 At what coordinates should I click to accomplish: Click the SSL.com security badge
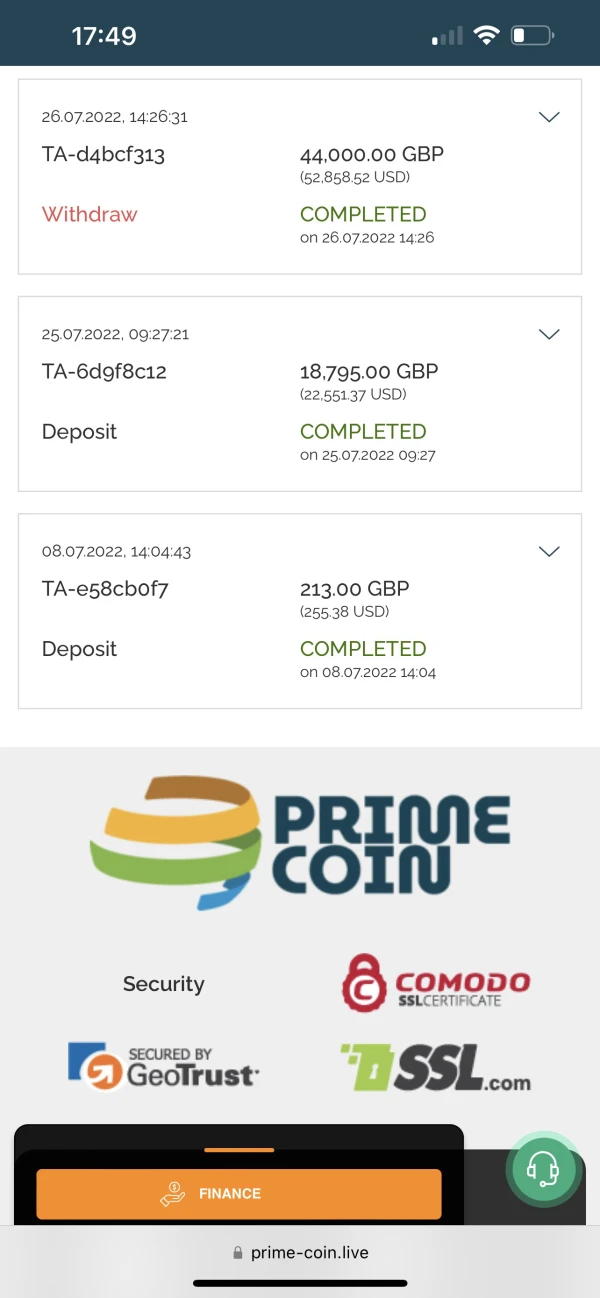click(436, 1067)
